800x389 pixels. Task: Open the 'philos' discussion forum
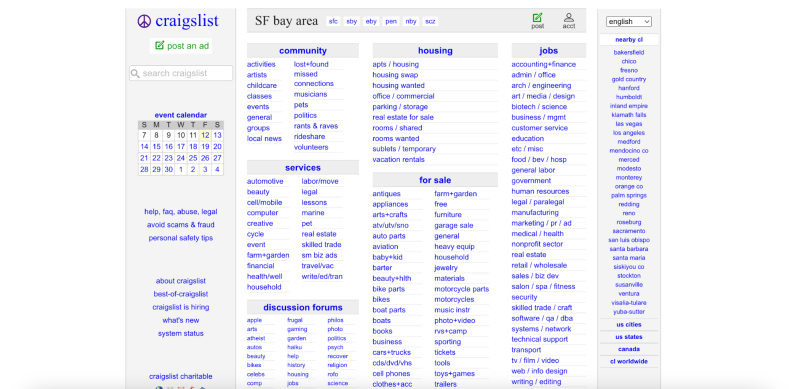[335, 321]
